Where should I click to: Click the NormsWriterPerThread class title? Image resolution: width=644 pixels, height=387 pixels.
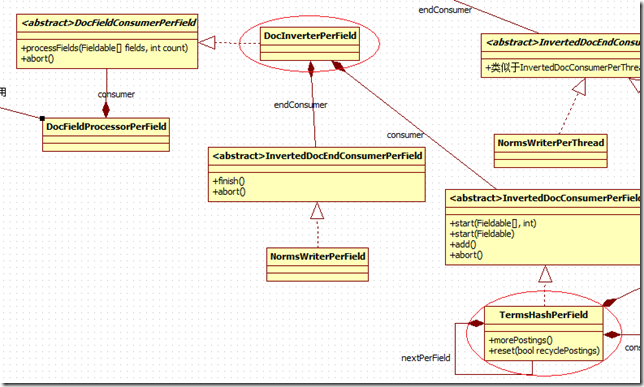551,143
